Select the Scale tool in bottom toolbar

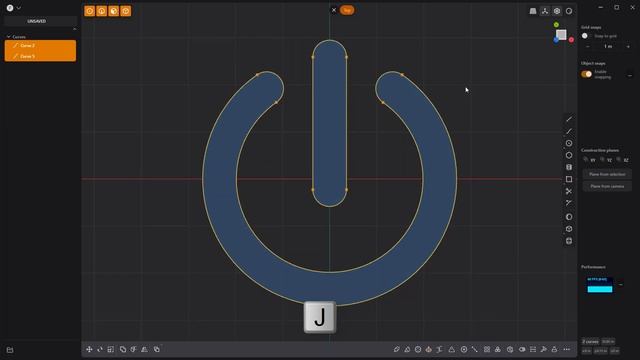(111, 349)
